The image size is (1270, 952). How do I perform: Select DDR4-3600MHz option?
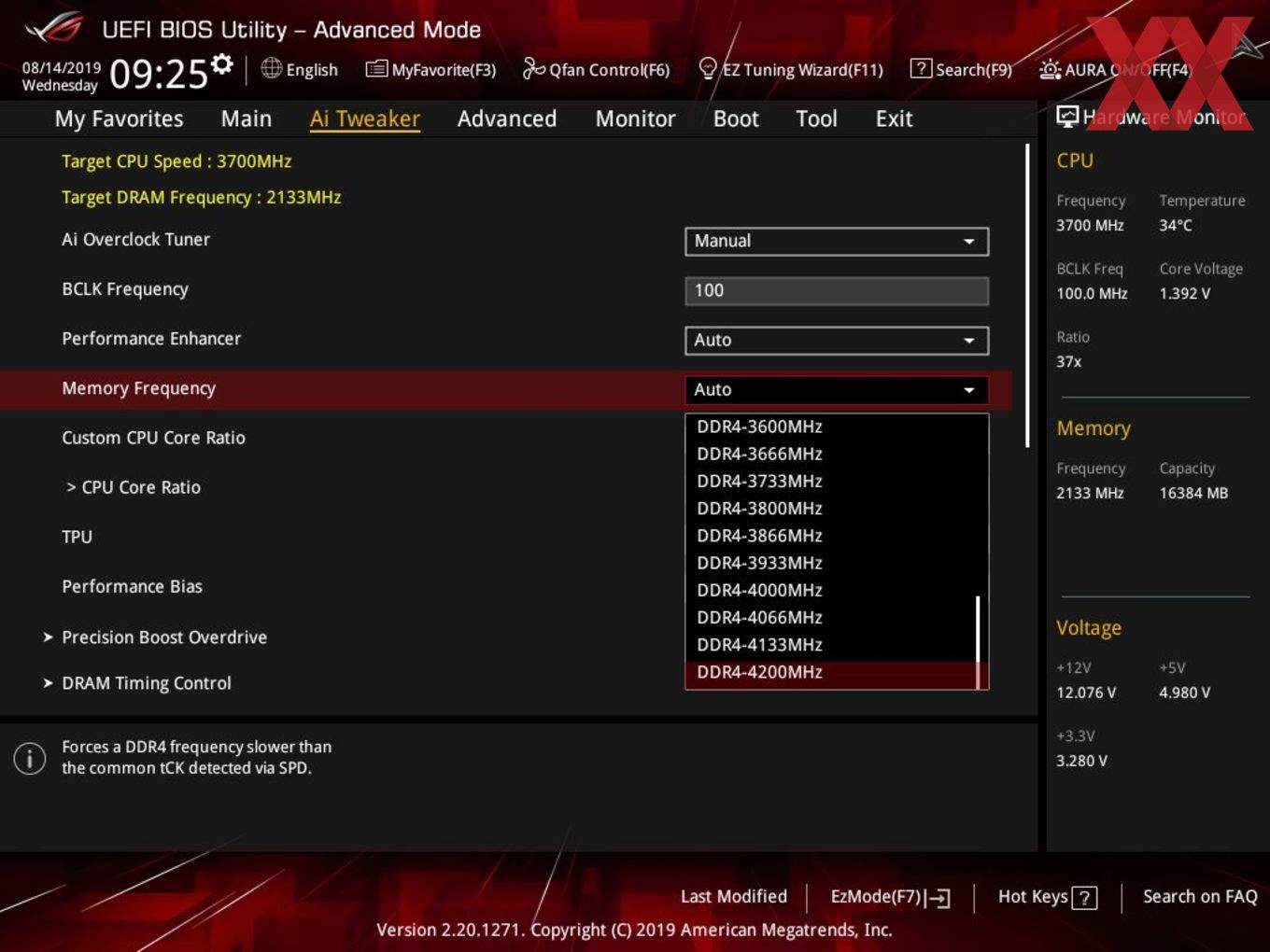point(836,427)
